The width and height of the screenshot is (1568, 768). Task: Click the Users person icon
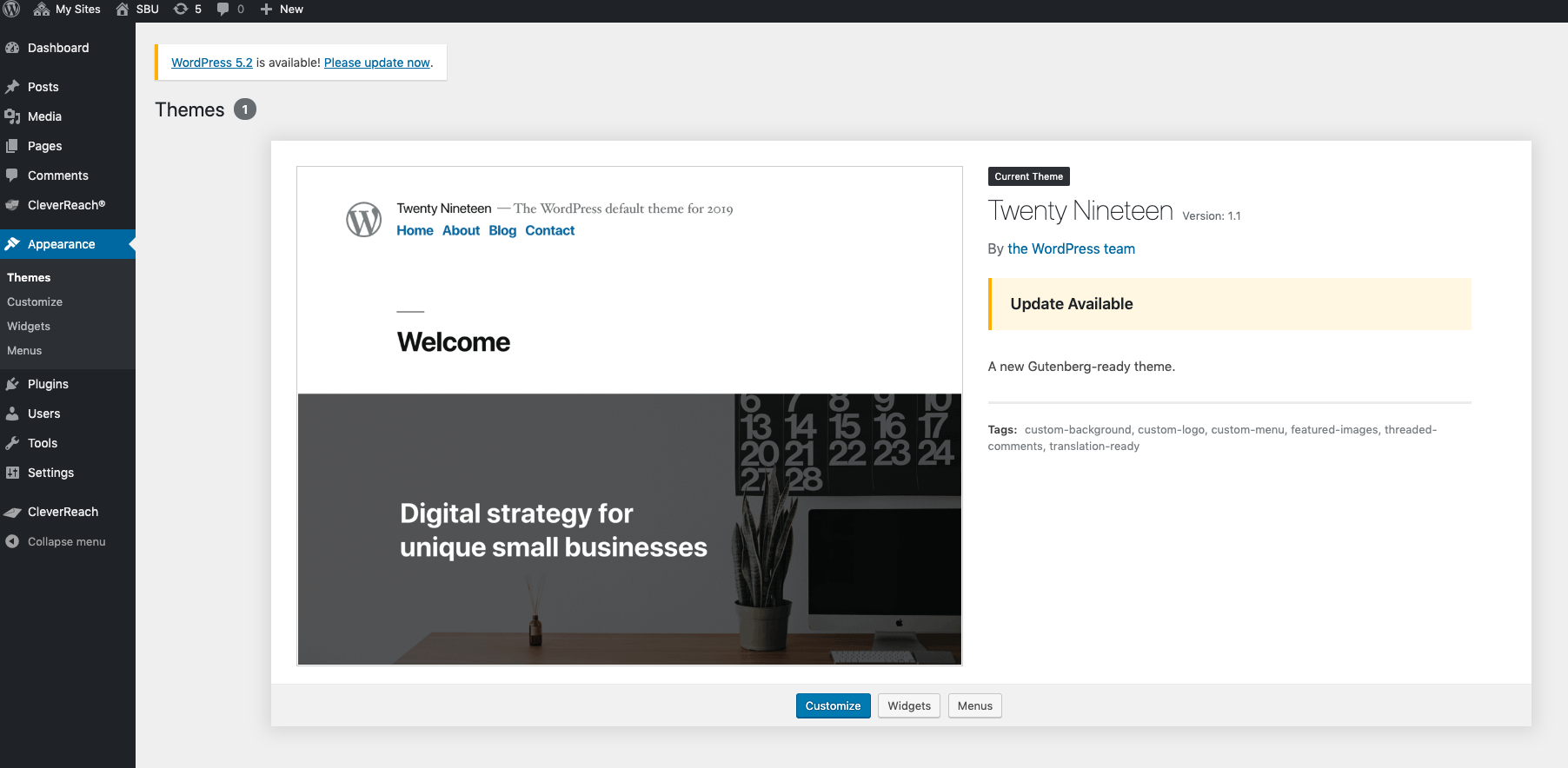12,414
